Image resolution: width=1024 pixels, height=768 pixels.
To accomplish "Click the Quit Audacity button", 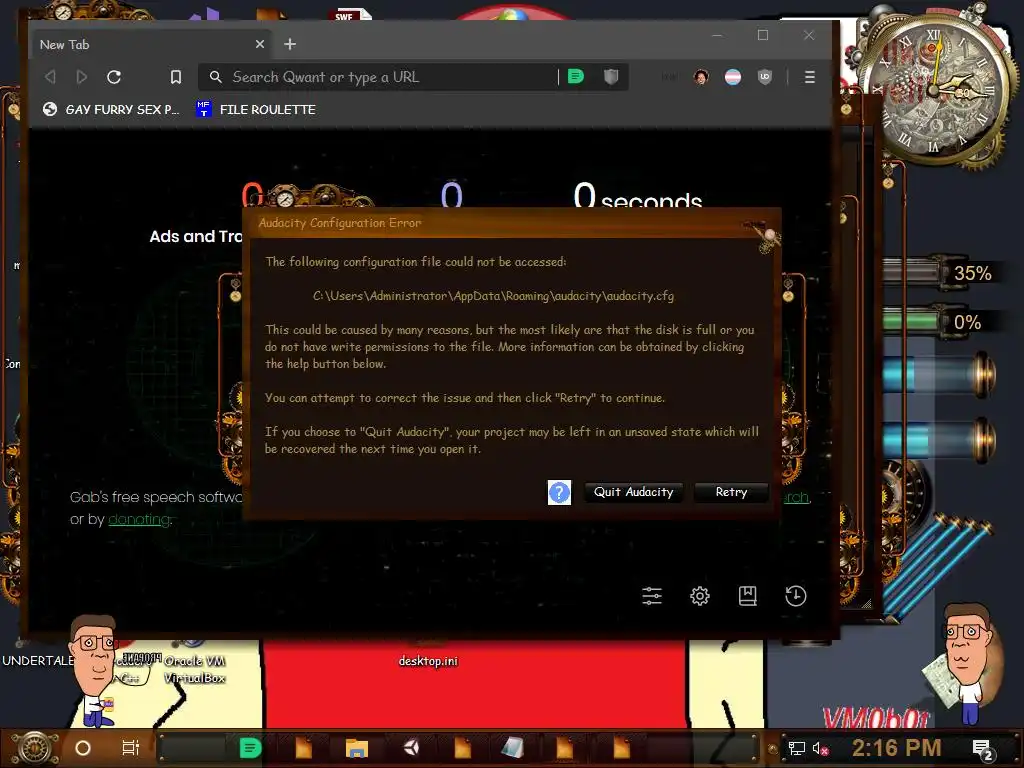I will [633, 492].
